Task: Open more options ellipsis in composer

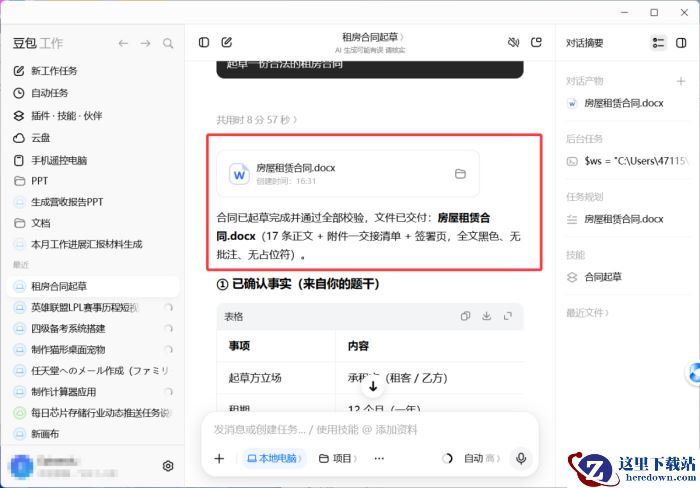Action: [379, 459]
